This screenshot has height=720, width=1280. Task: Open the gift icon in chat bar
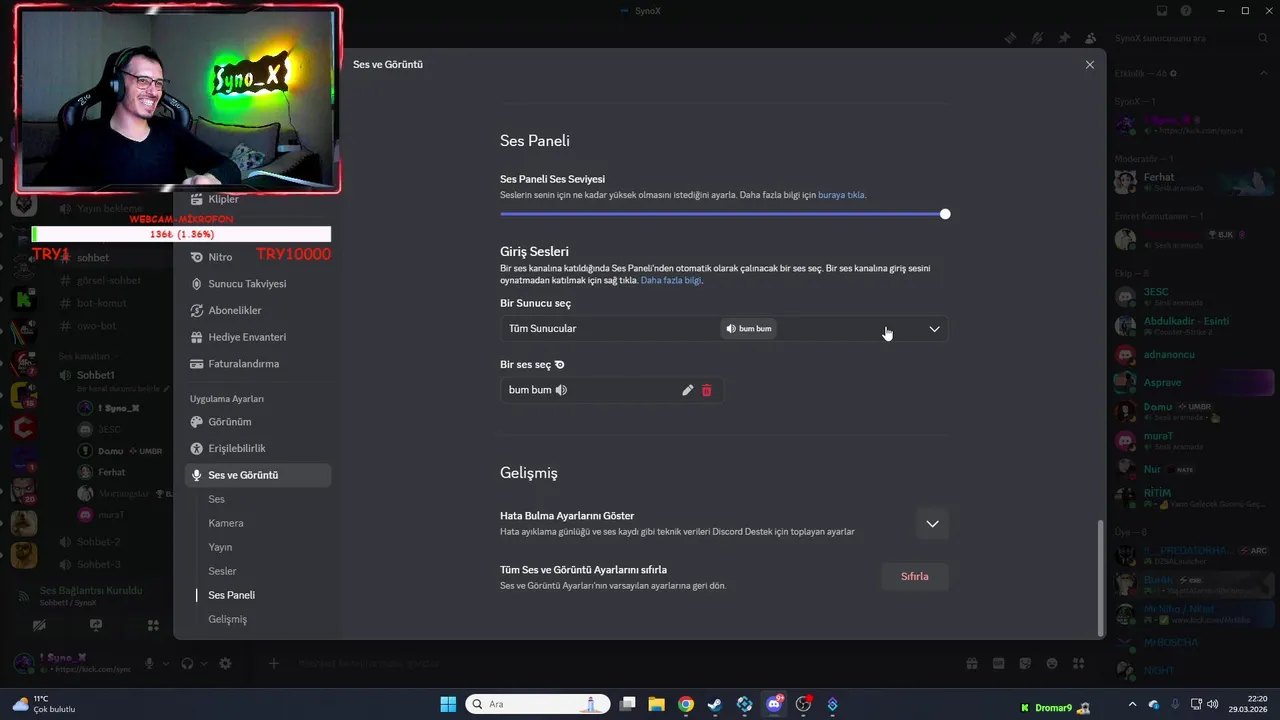pos(971,664)
